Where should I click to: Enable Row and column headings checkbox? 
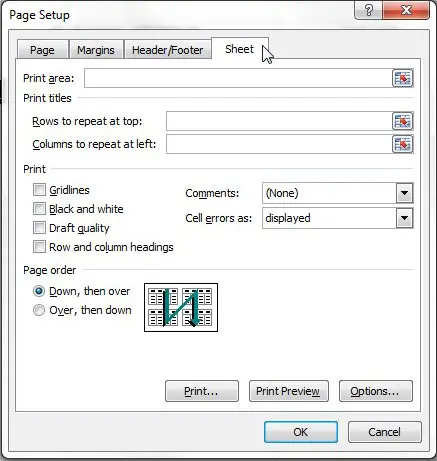(x=39, y=247)
